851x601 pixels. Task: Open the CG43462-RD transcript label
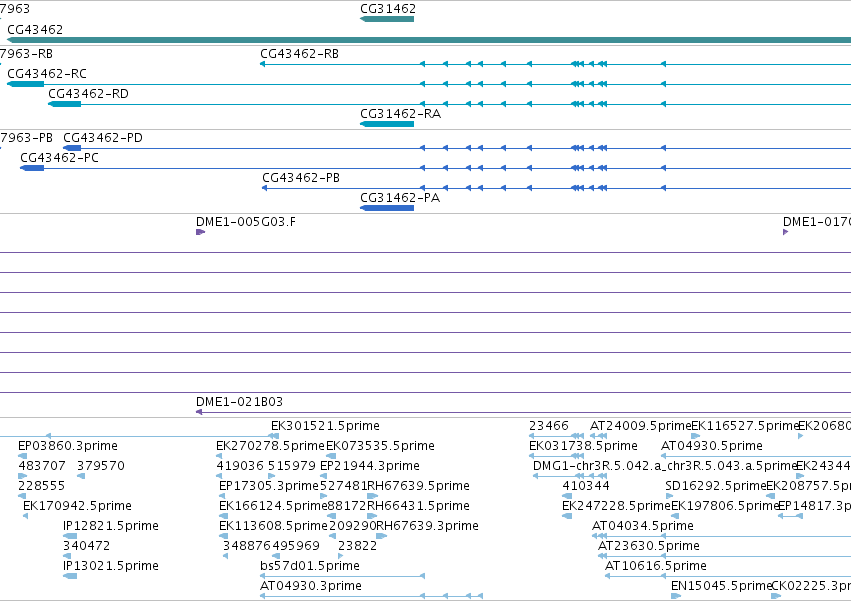88,94
